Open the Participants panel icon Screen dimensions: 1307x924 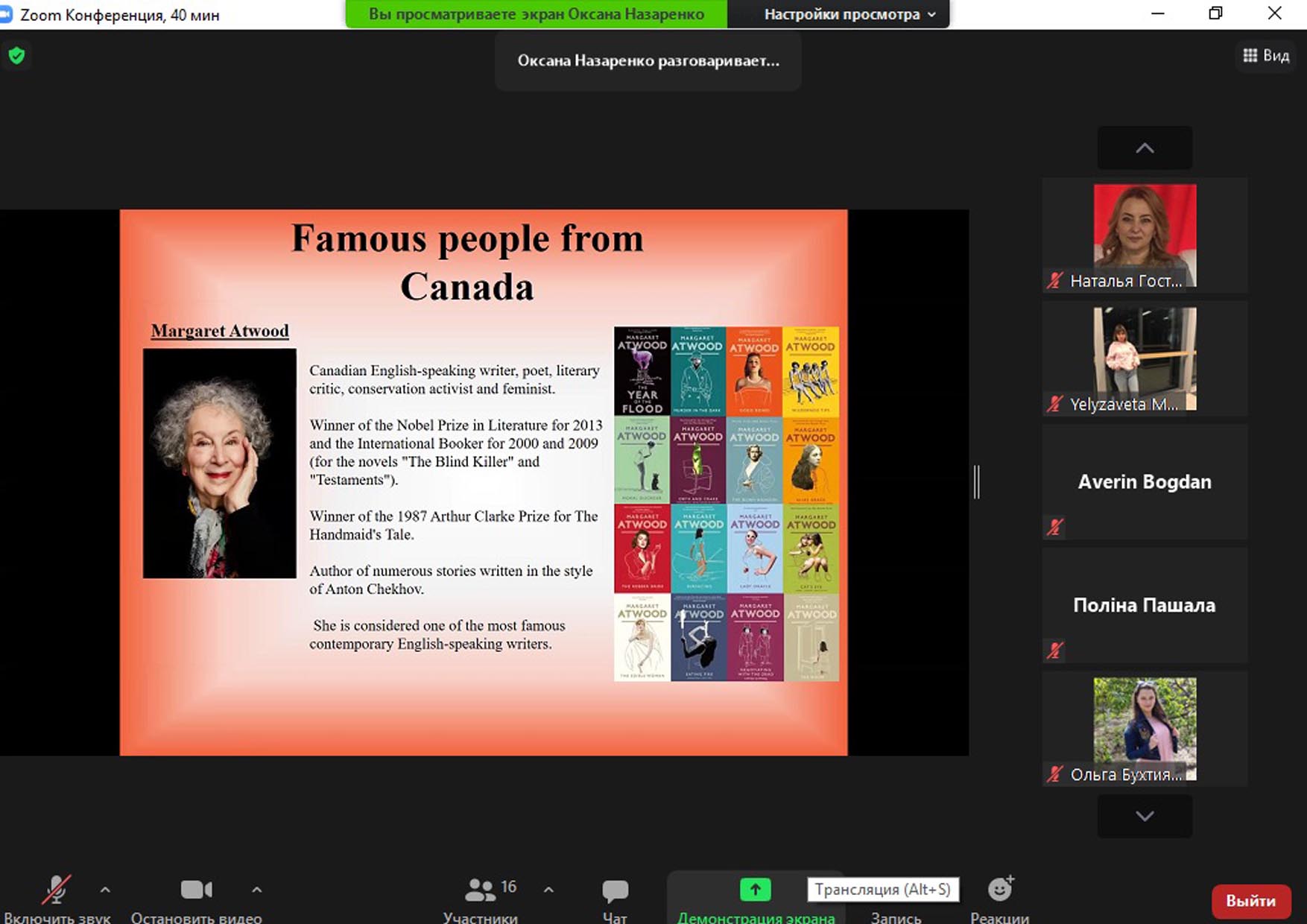pyautogui.click(x=480, y=890)
